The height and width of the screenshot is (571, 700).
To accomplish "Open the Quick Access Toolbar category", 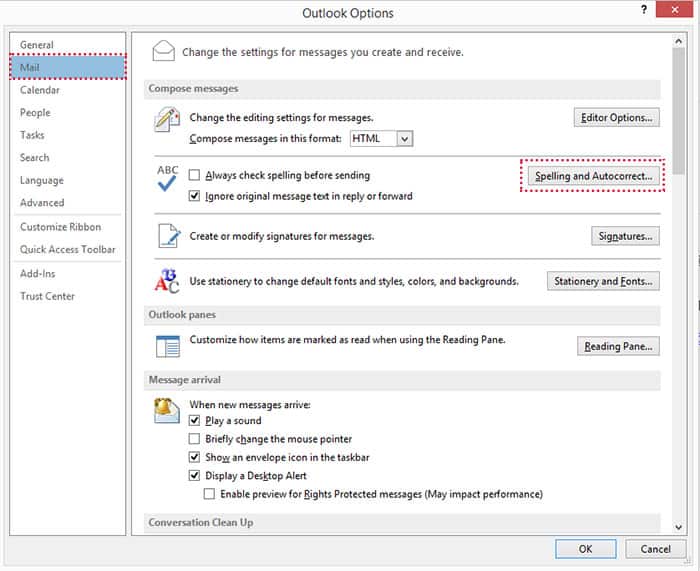I will coord(68,249).
